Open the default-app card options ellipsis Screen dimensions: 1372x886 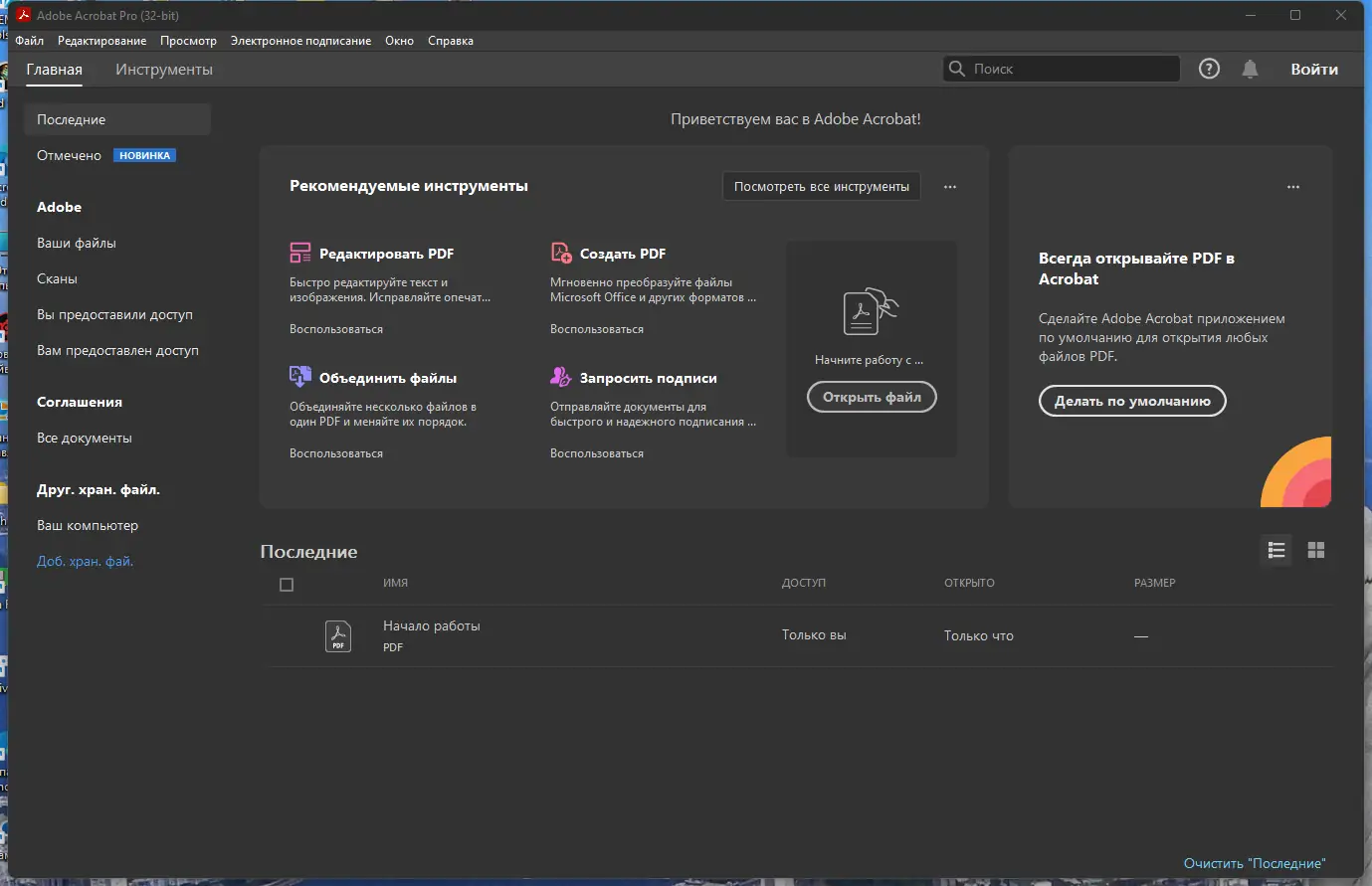pyautogui.click(x=1293, y=187)
